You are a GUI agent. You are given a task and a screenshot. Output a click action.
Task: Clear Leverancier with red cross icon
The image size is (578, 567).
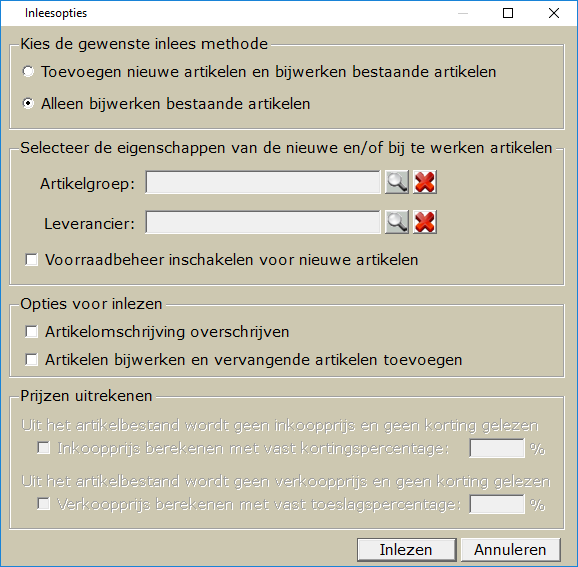(x=425, y=222)
